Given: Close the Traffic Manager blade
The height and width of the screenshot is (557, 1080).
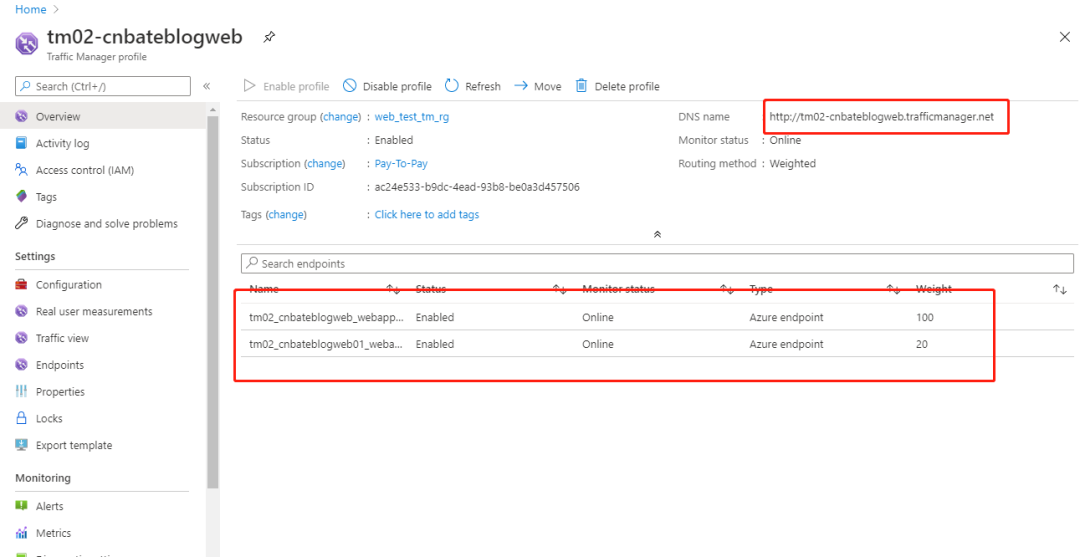Looking at the screenshot, I should tap(1065, 37).
